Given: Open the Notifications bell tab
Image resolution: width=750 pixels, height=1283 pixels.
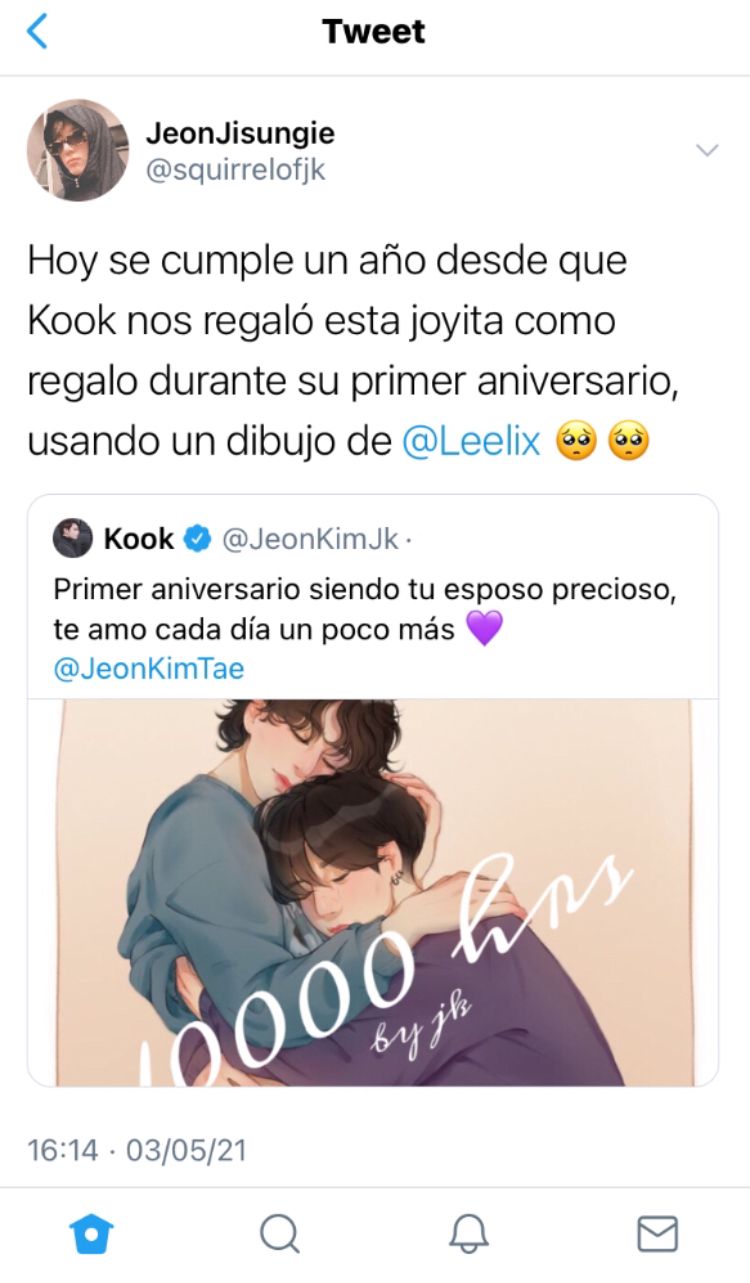Looking at the screenshot, I should click(468, 1234).
